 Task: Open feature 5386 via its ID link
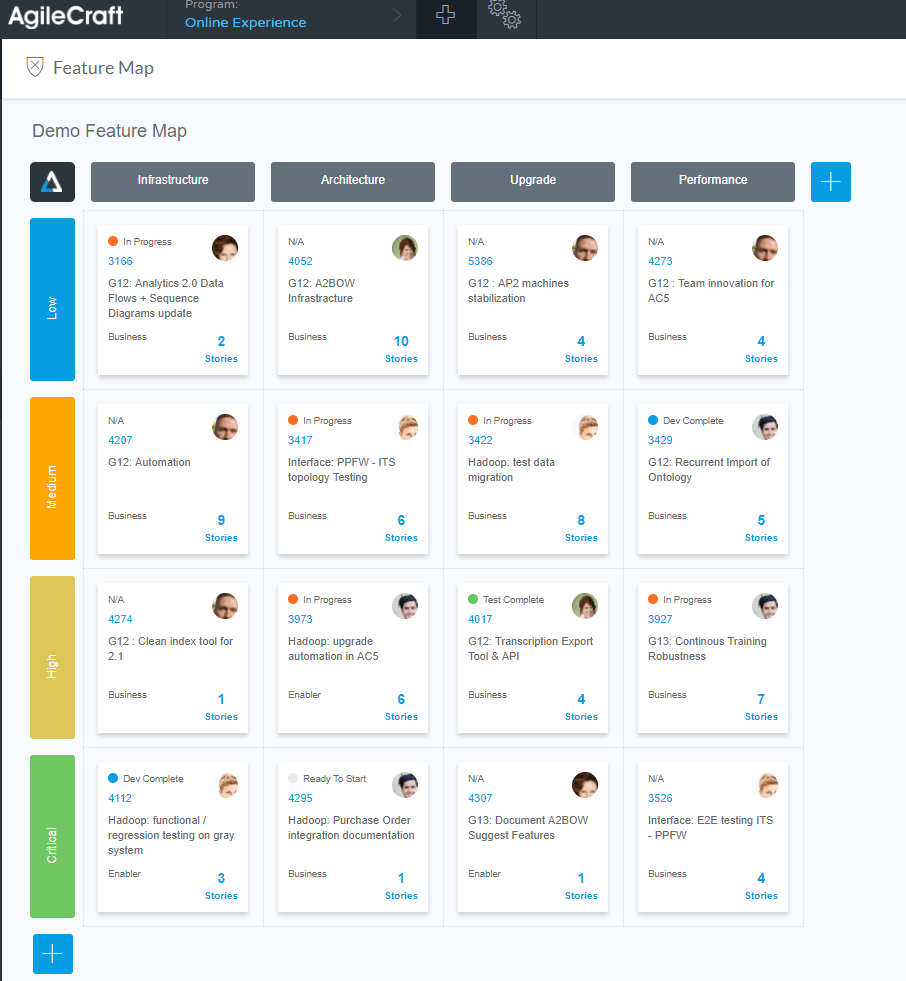(479, 261)
